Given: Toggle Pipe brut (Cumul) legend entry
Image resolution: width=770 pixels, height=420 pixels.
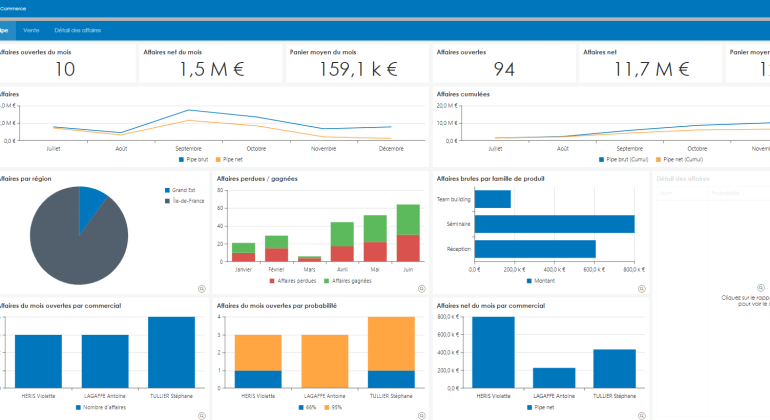Looking at the screenshot, I should (623, 160).
